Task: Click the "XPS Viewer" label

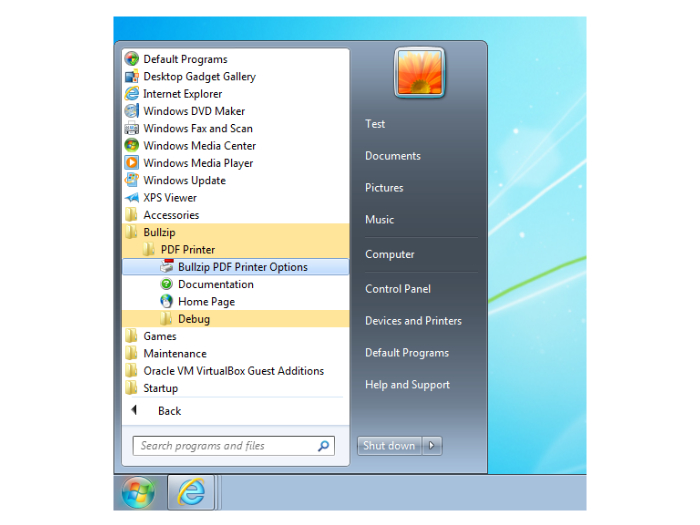Action: [170, 198]
